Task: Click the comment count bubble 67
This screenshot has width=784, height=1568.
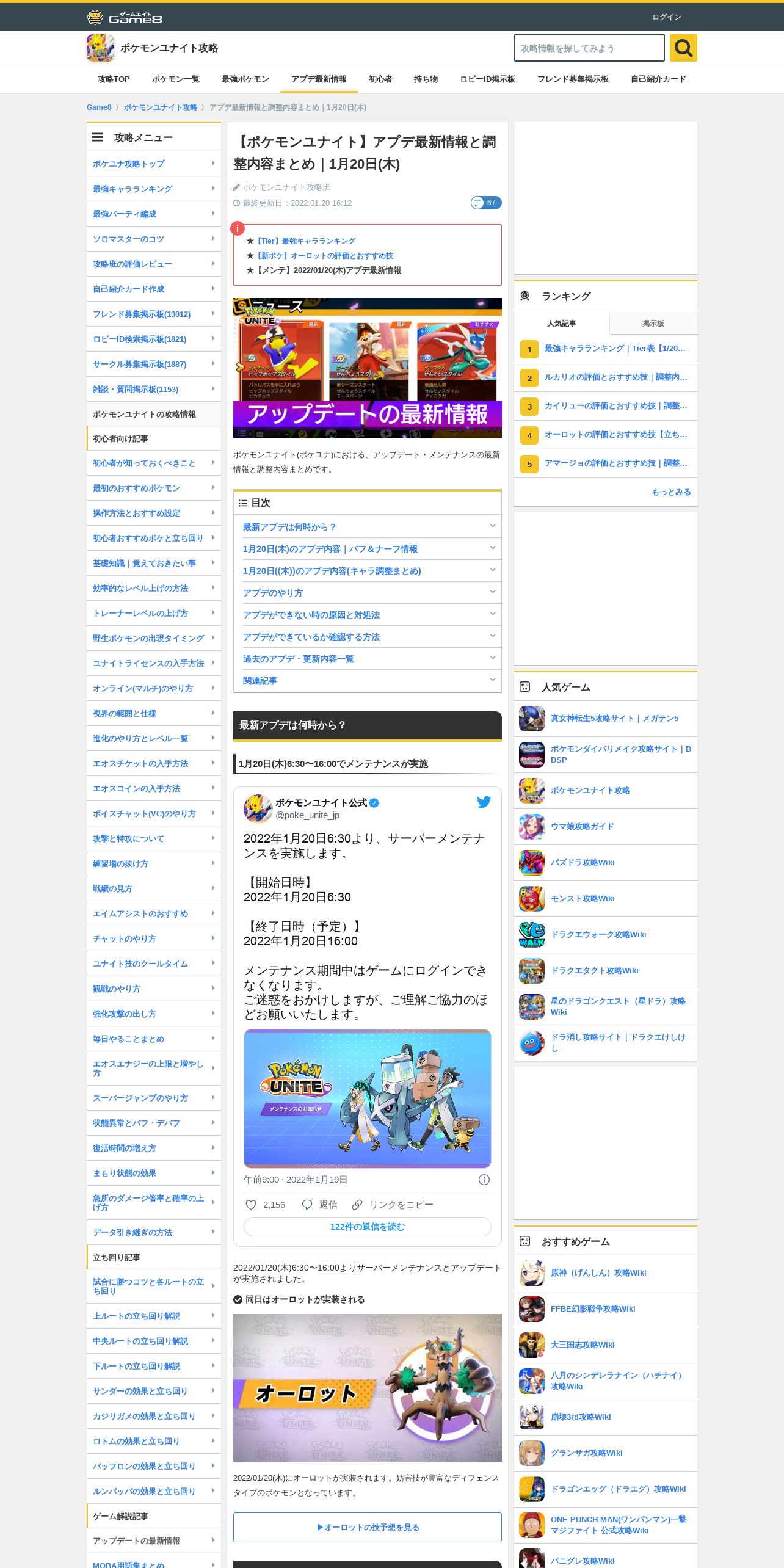Action: (x=486, y=203)
